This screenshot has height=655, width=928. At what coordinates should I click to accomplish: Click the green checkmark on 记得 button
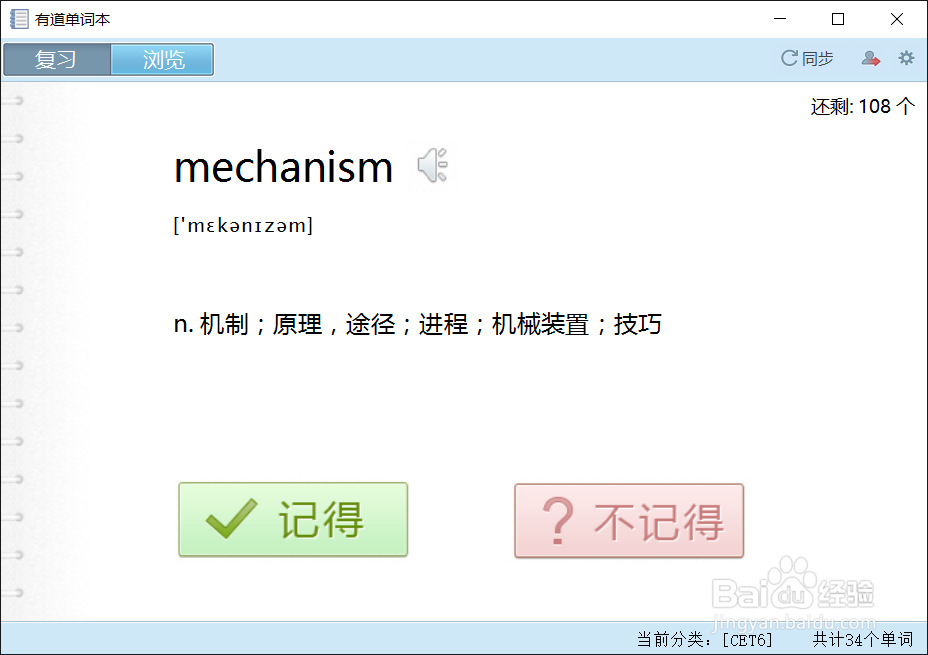click(231, 518)
